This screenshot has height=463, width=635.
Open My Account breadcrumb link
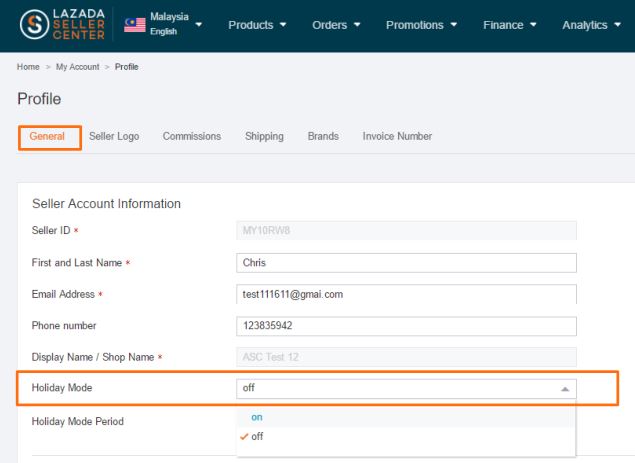coord(77,67)
